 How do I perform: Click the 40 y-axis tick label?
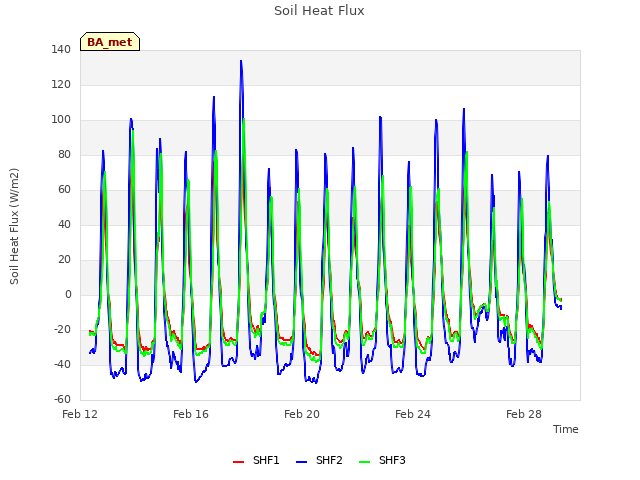64,224
